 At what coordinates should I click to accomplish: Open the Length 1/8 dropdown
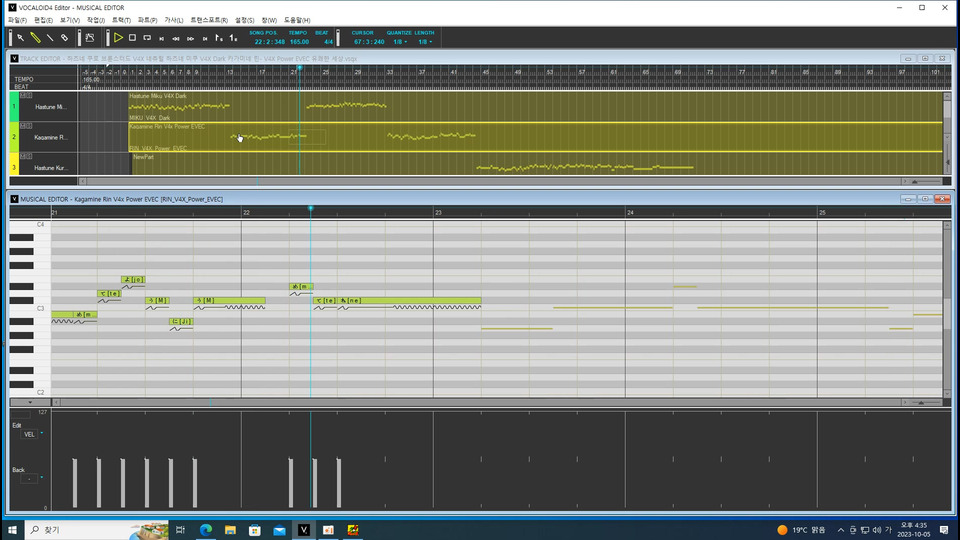[x=425, y=42]
